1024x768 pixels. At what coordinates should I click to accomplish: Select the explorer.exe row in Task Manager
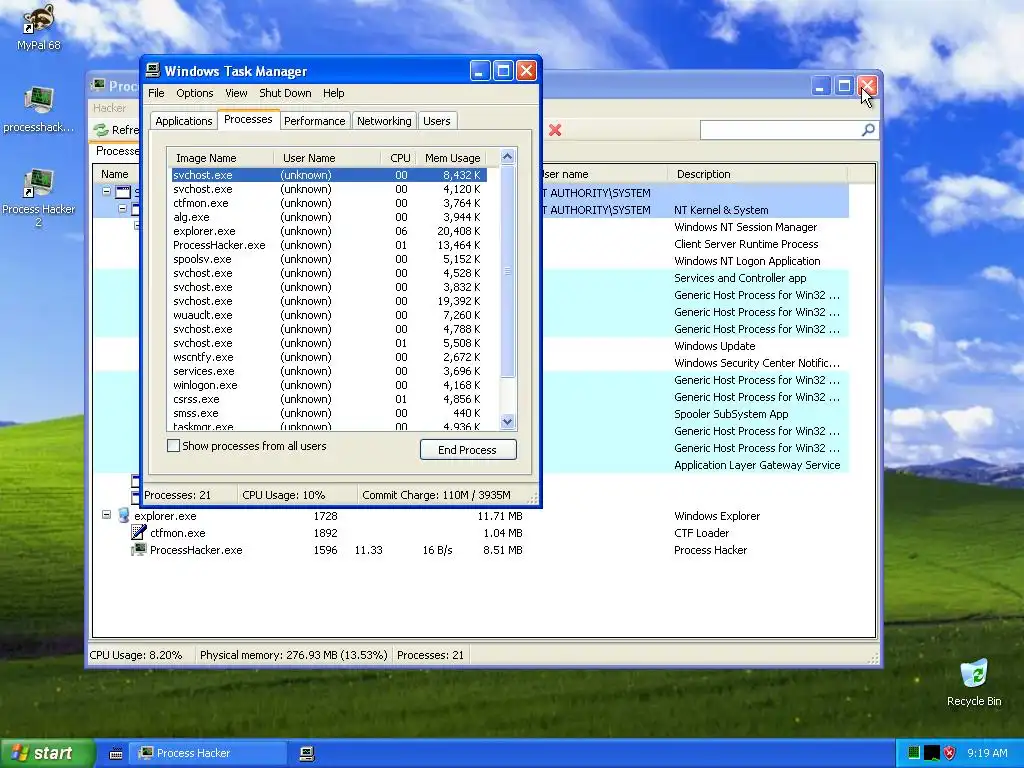[328, 231]
